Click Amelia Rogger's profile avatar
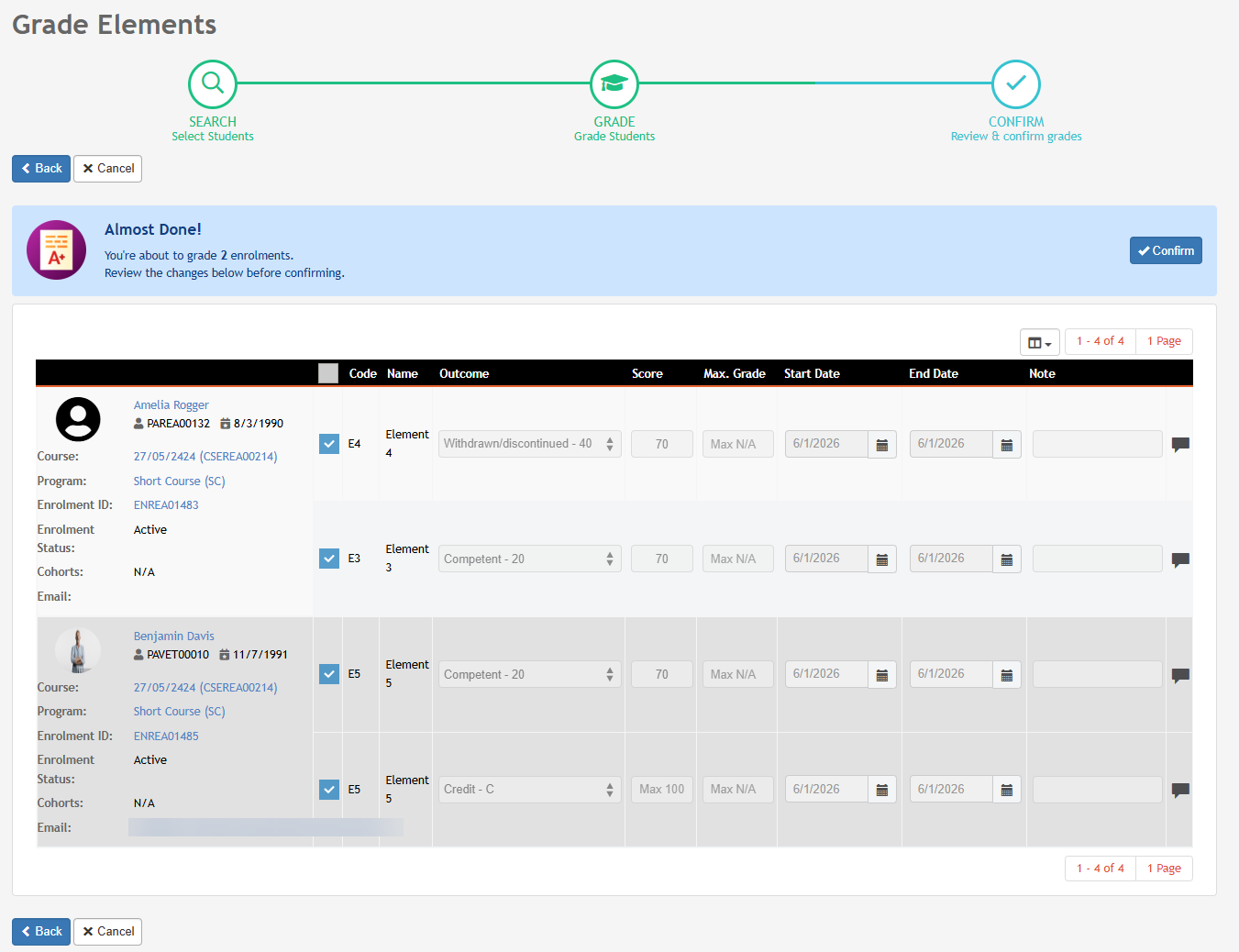This screenshot has height=952, width=1239. 78,420
